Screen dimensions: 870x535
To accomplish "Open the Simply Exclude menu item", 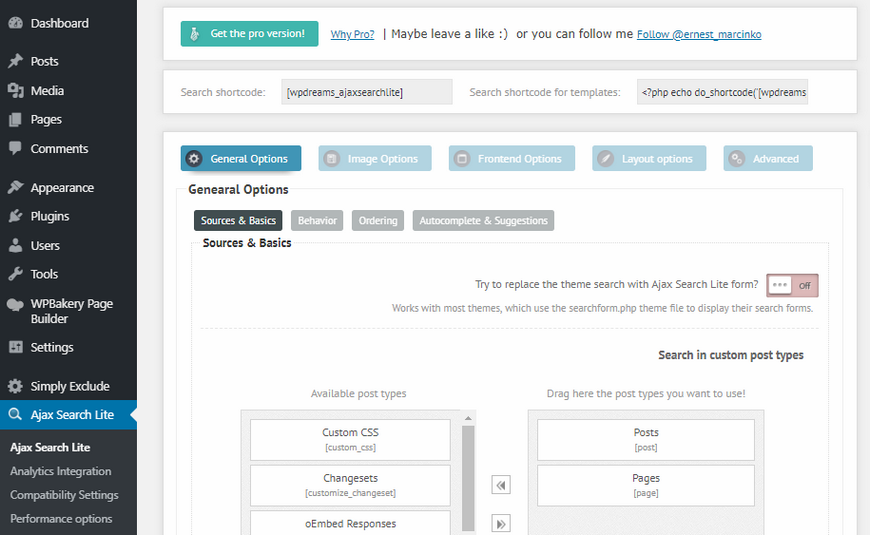I will click(x=70, y=386).
